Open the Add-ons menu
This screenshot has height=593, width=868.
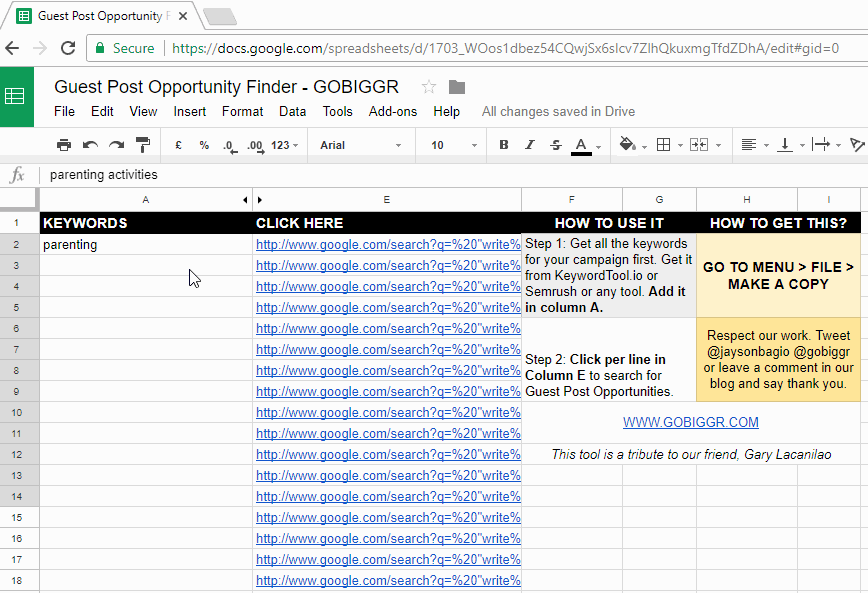[x=393, y=111]
